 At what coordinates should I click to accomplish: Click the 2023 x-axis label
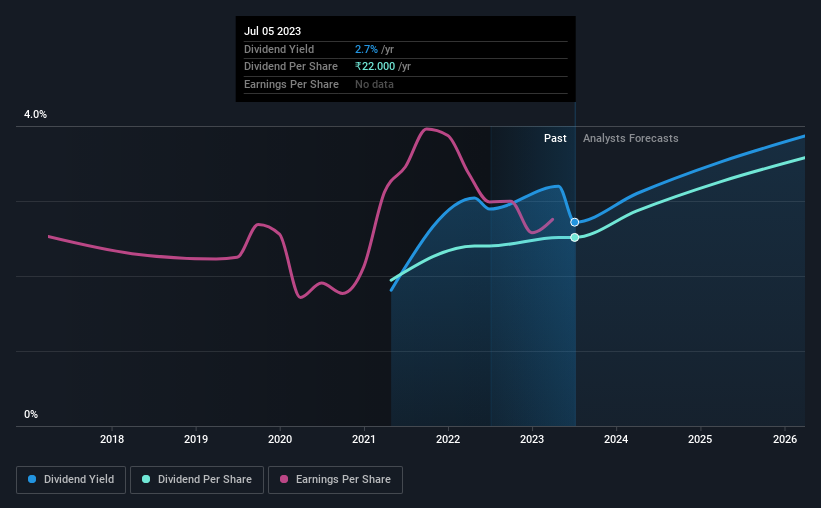pos(532,439)
